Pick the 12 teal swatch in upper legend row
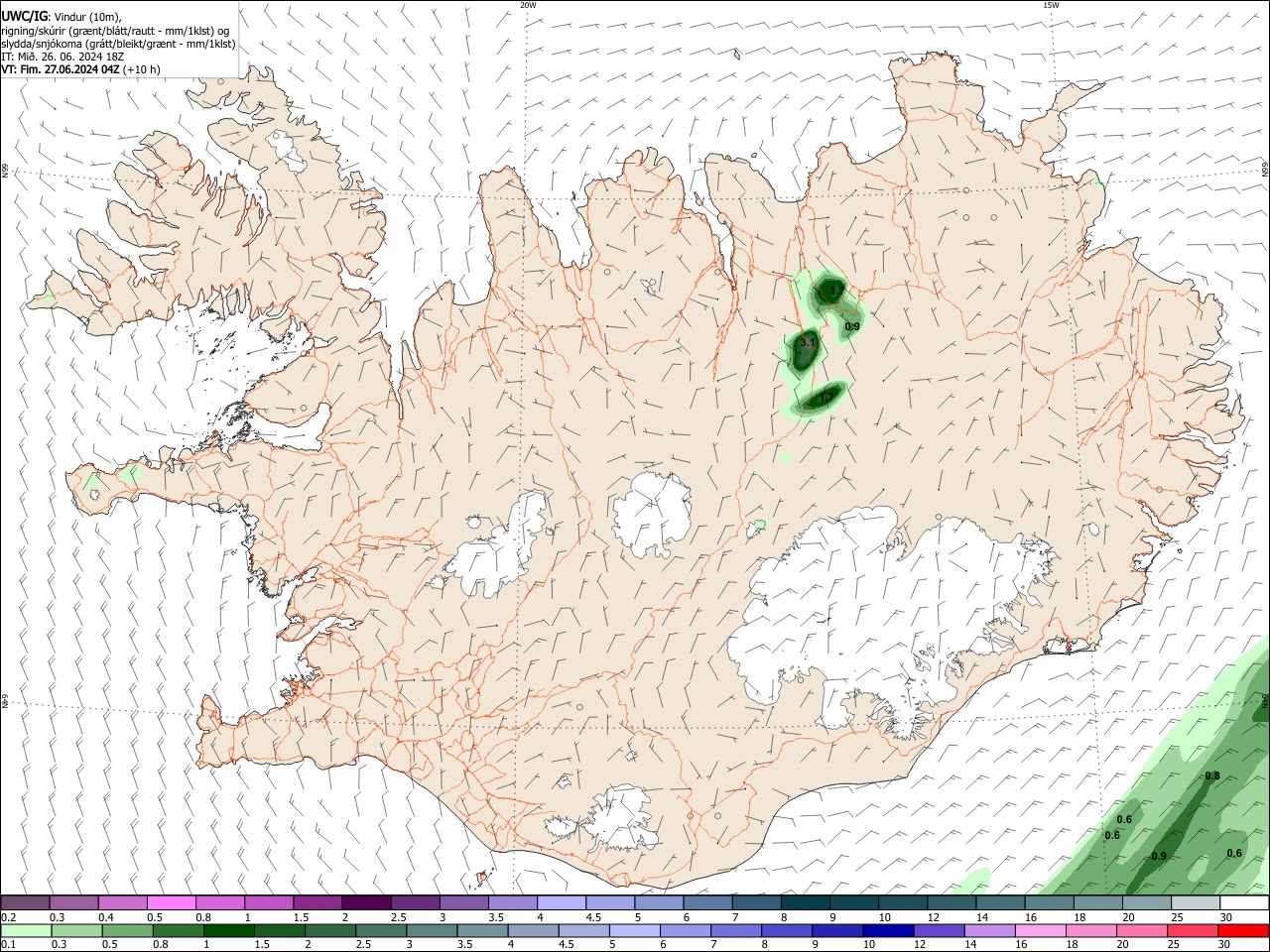 (x=952, y=902)
